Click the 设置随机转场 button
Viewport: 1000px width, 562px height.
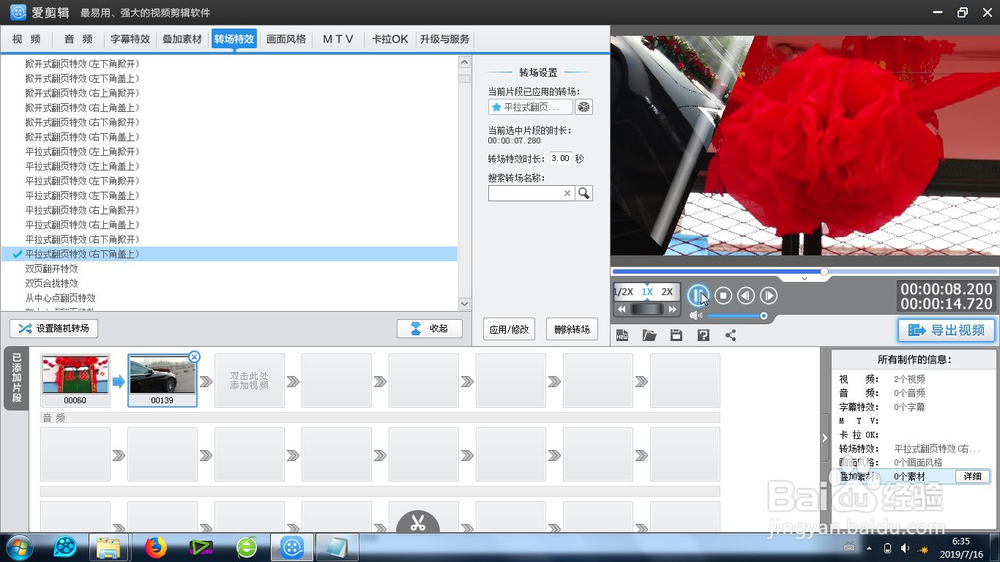54,329
